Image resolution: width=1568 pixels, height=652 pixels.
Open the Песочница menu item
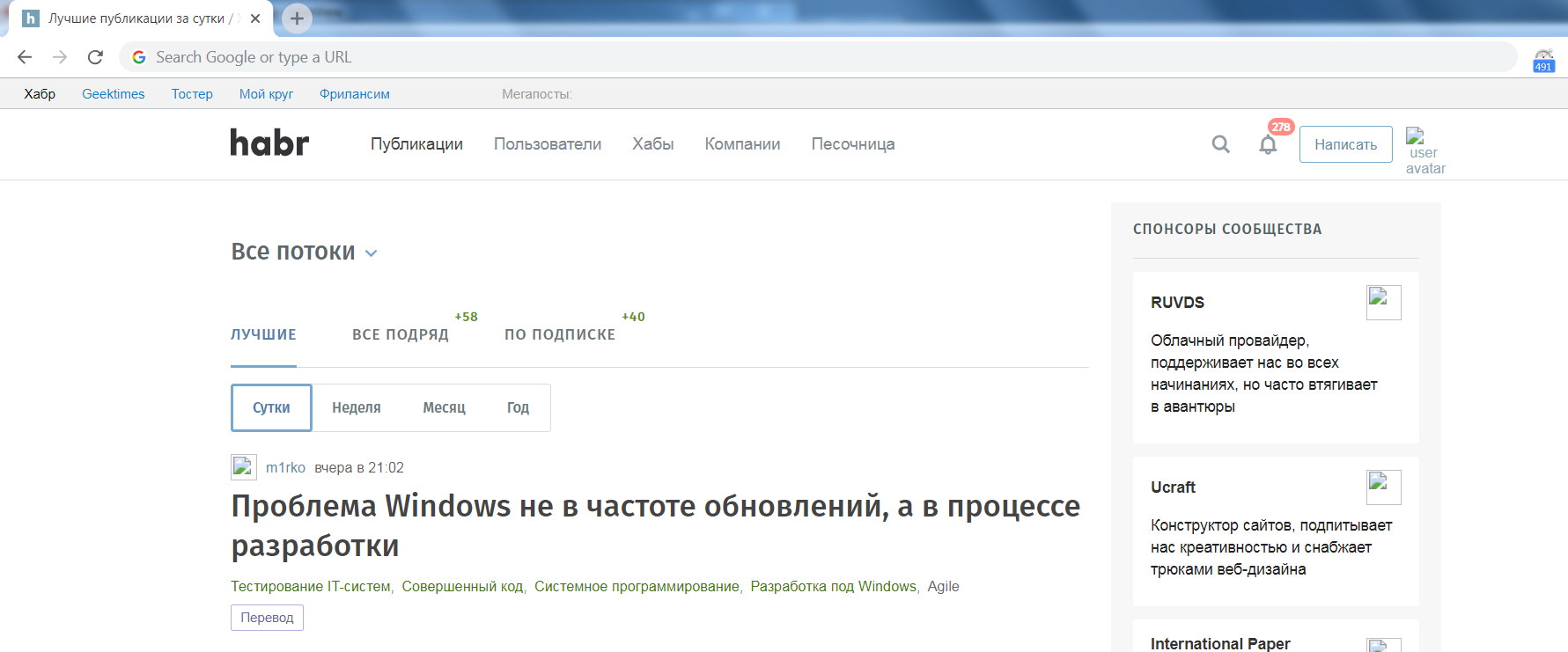pos(853,144)
